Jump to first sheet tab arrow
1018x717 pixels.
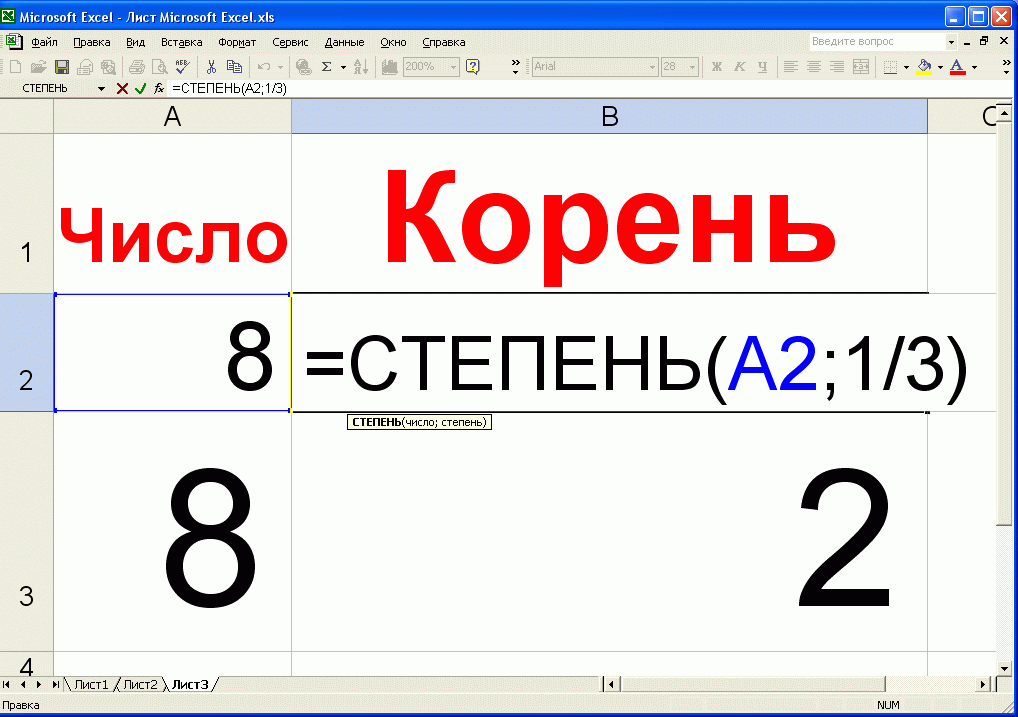[6, 685]
